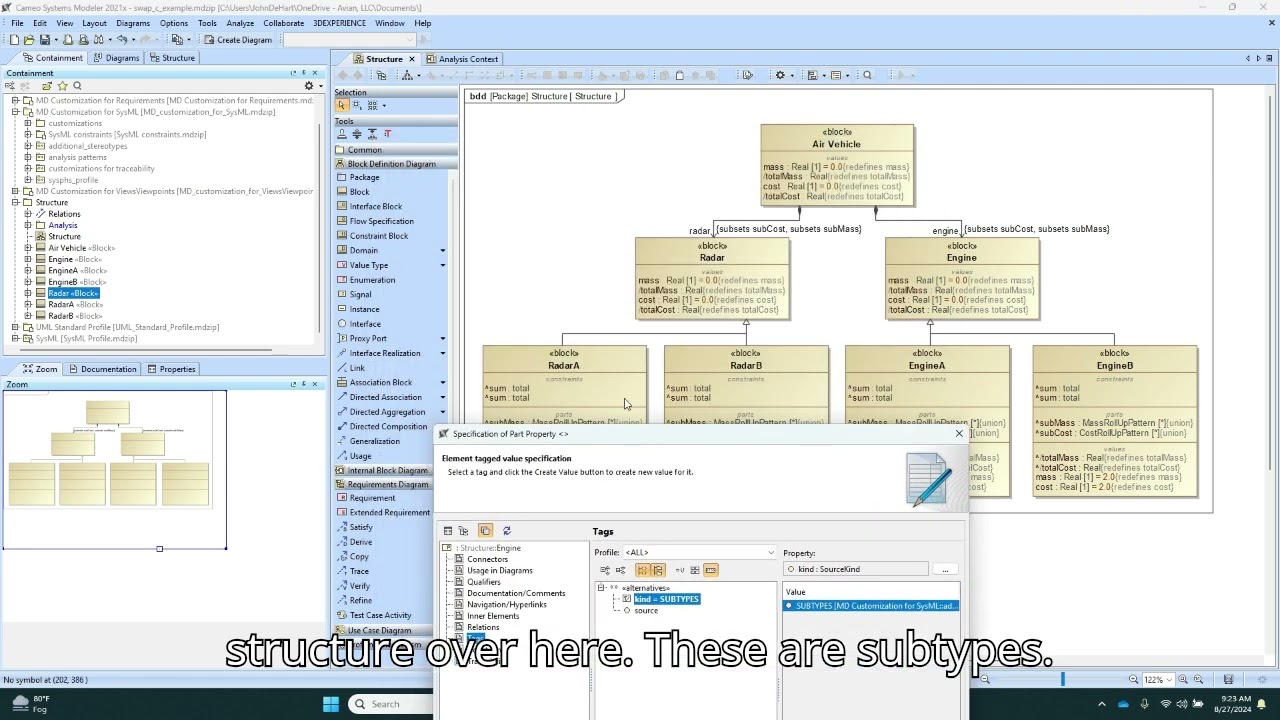Click the zoom panel diagram thumbnail
This screenshot has height=720, width=1280.
[x=114, y=470]
